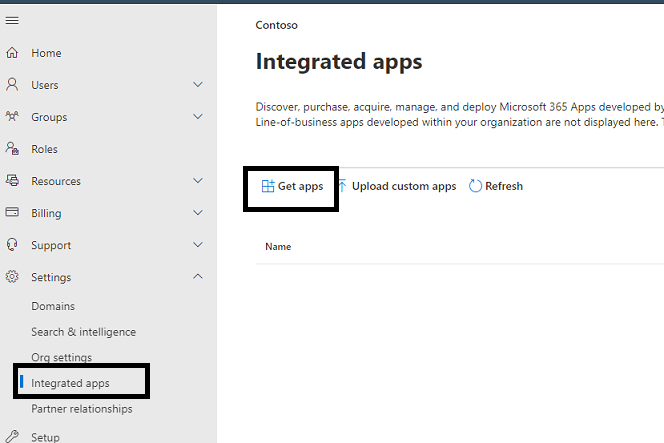This screenshot has width=664, height=443.
Task: Open Search & intelligence settings
Action: 83,332
